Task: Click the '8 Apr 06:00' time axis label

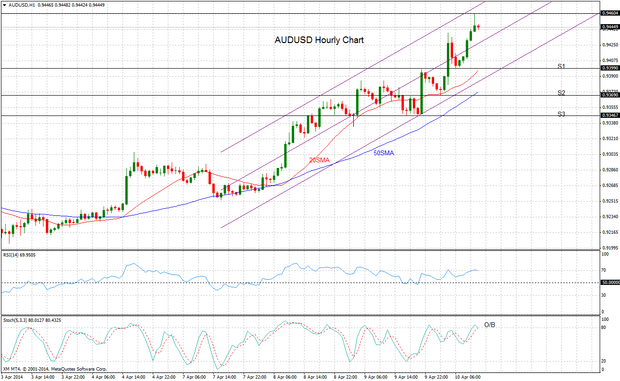Action: pyautogui.click(x=285, y=377)
